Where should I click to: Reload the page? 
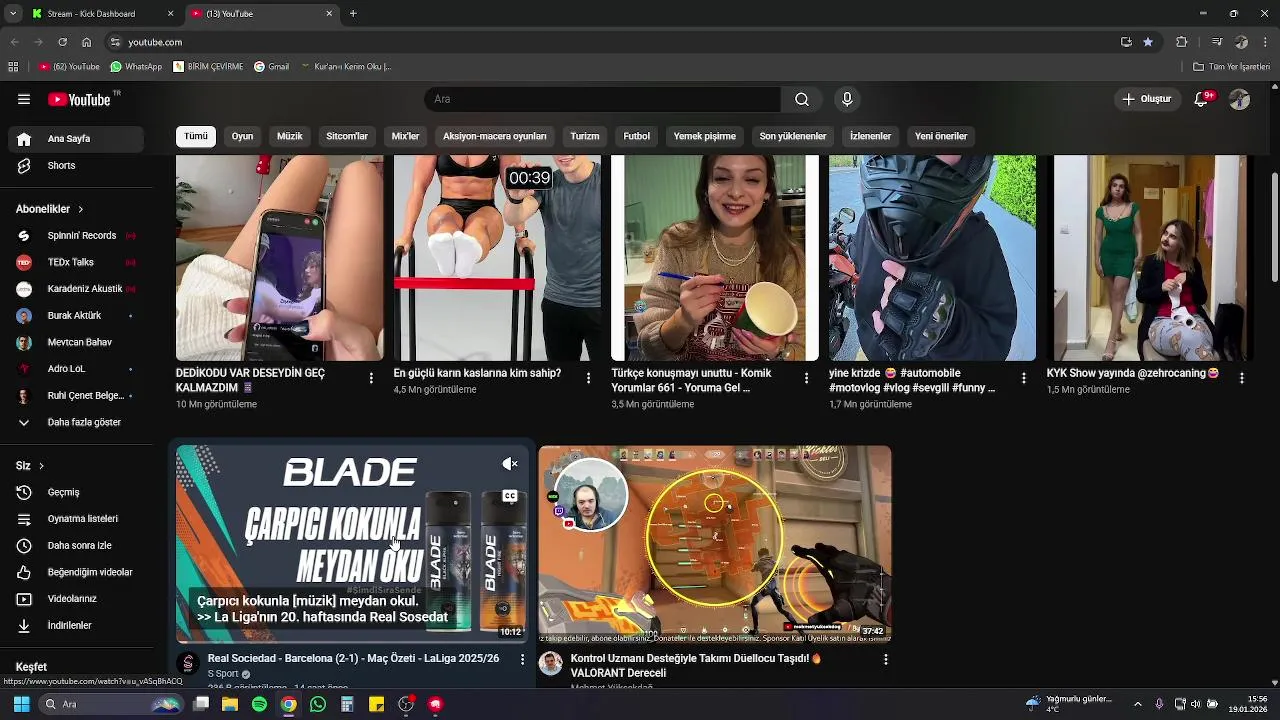coord(62,42)
